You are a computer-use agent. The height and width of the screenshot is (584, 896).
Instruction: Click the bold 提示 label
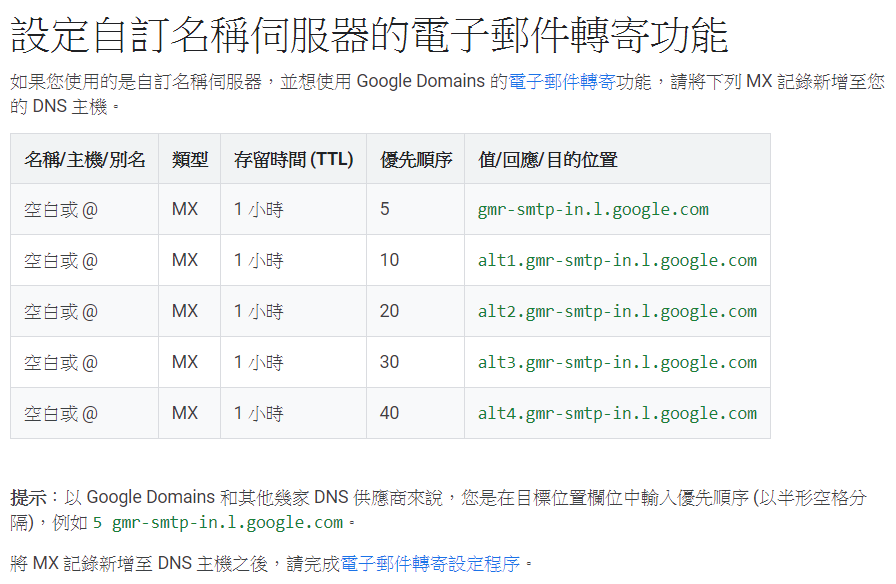coord(28,497)
